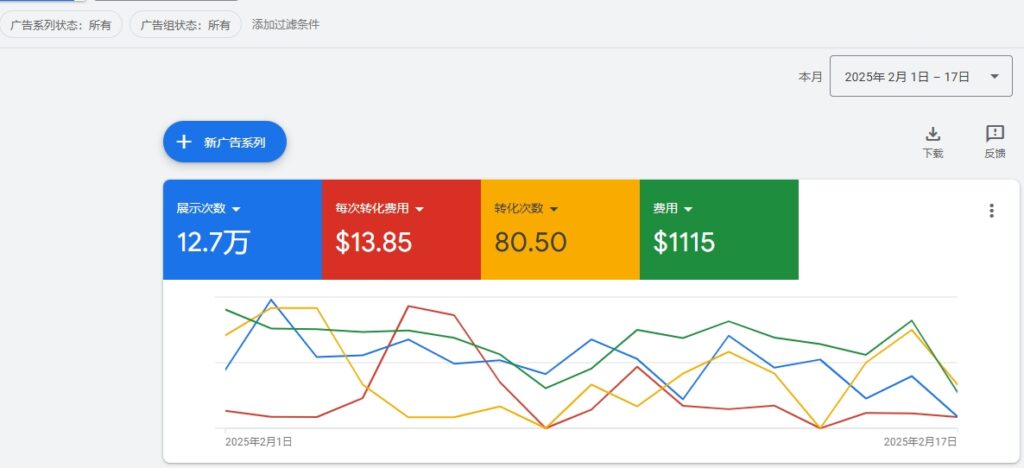Click the plus icon for new campaign
The width and height of the screenshot is (1024, 468).
[x=184, y=142]
